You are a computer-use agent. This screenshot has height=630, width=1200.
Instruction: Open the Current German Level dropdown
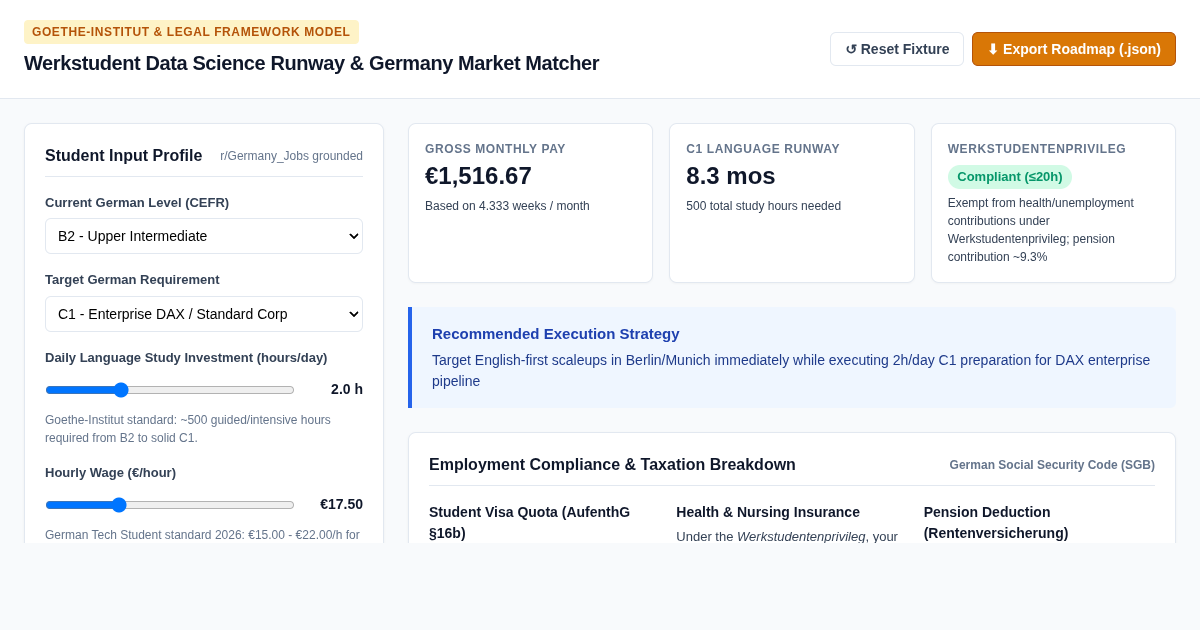point(204,236)
